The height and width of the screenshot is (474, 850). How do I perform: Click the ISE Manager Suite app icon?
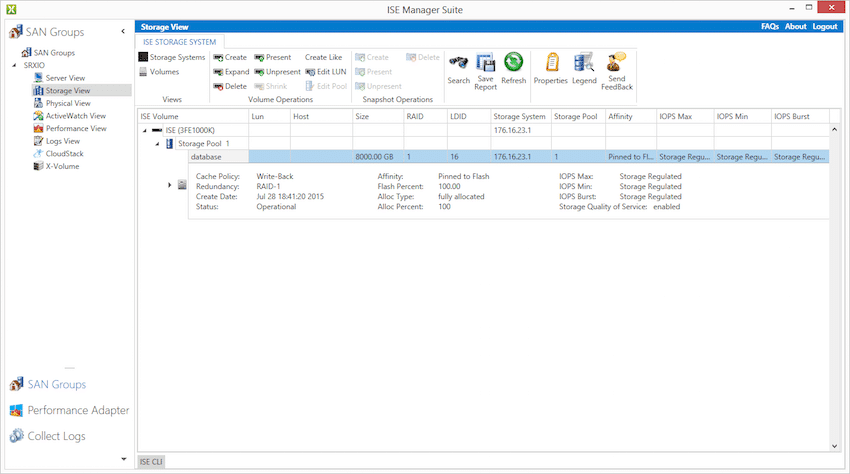coord(11,9)
